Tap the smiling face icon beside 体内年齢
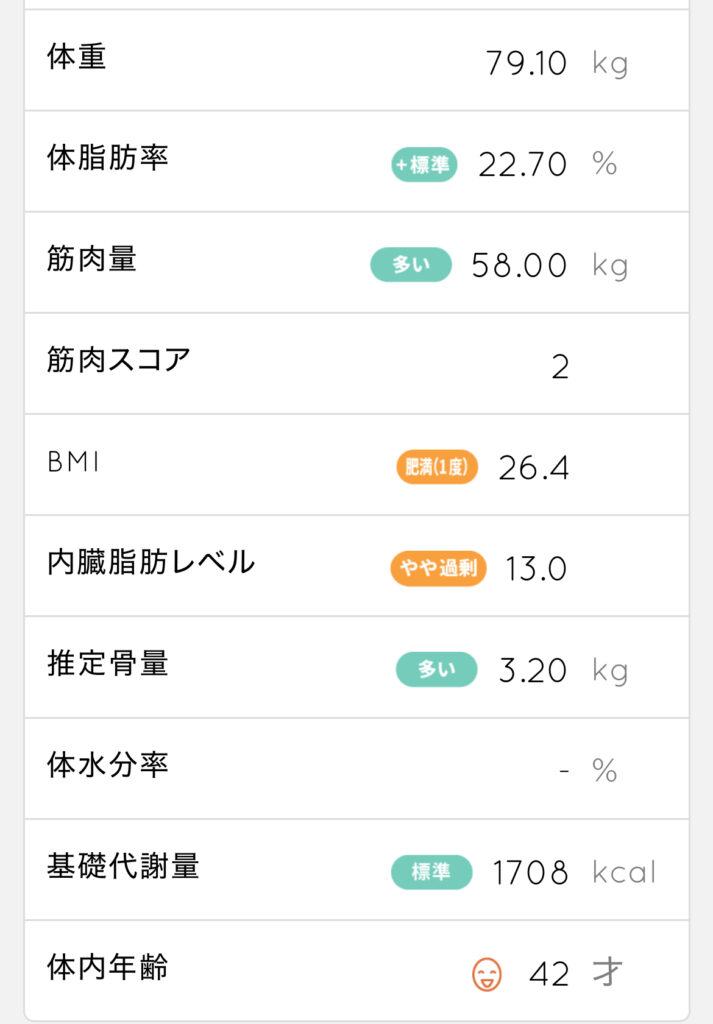 pyautogui.click(x=487, y=974)
